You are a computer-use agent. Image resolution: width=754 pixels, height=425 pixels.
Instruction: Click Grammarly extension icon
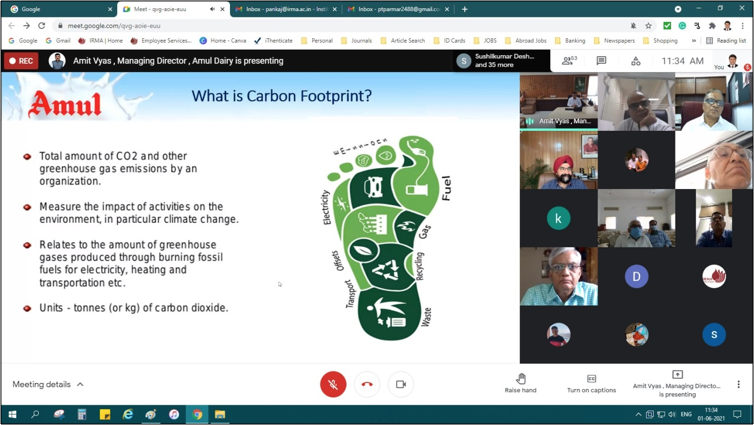682,25
